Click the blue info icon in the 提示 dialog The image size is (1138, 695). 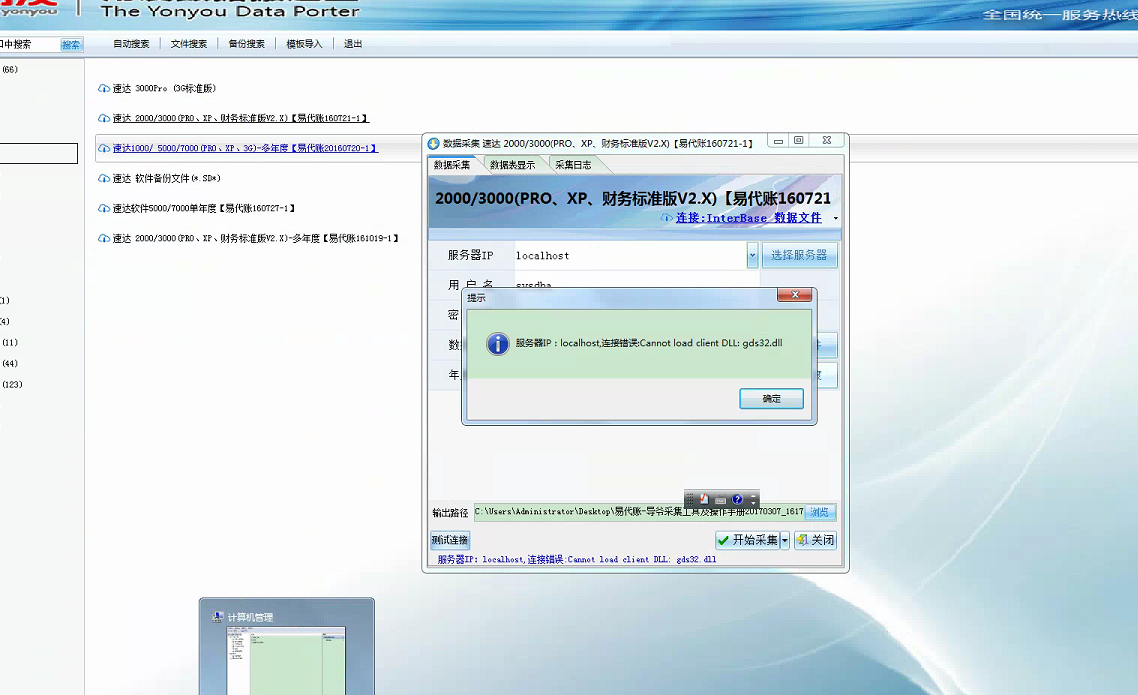click(x=498, y=344)
